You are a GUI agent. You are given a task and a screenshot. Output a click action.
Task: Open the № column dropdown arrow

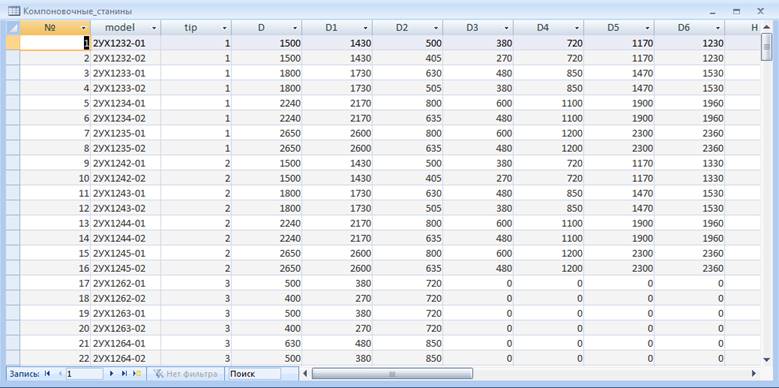point(83,28)
